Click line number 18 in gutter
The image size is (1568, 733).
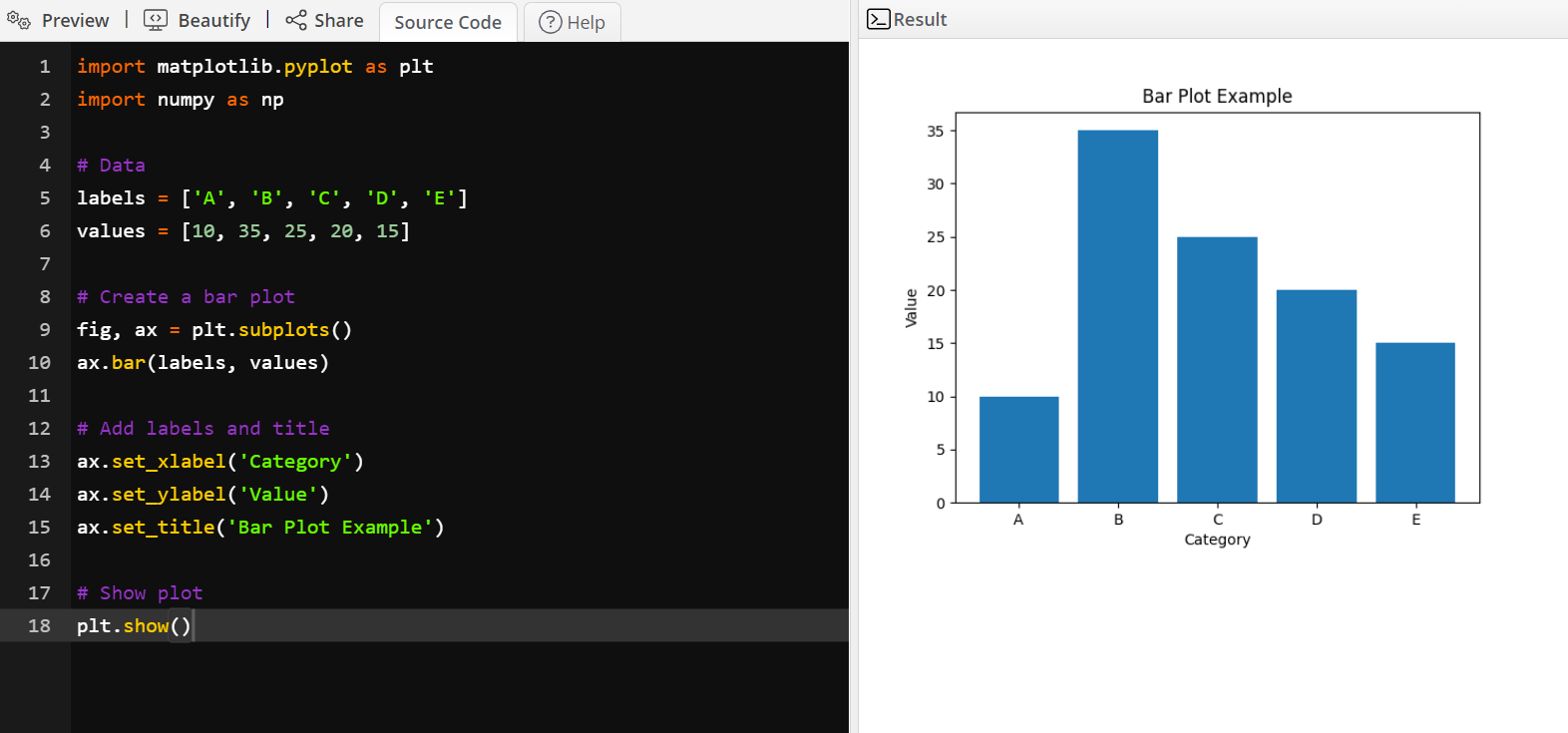point(39,626)
